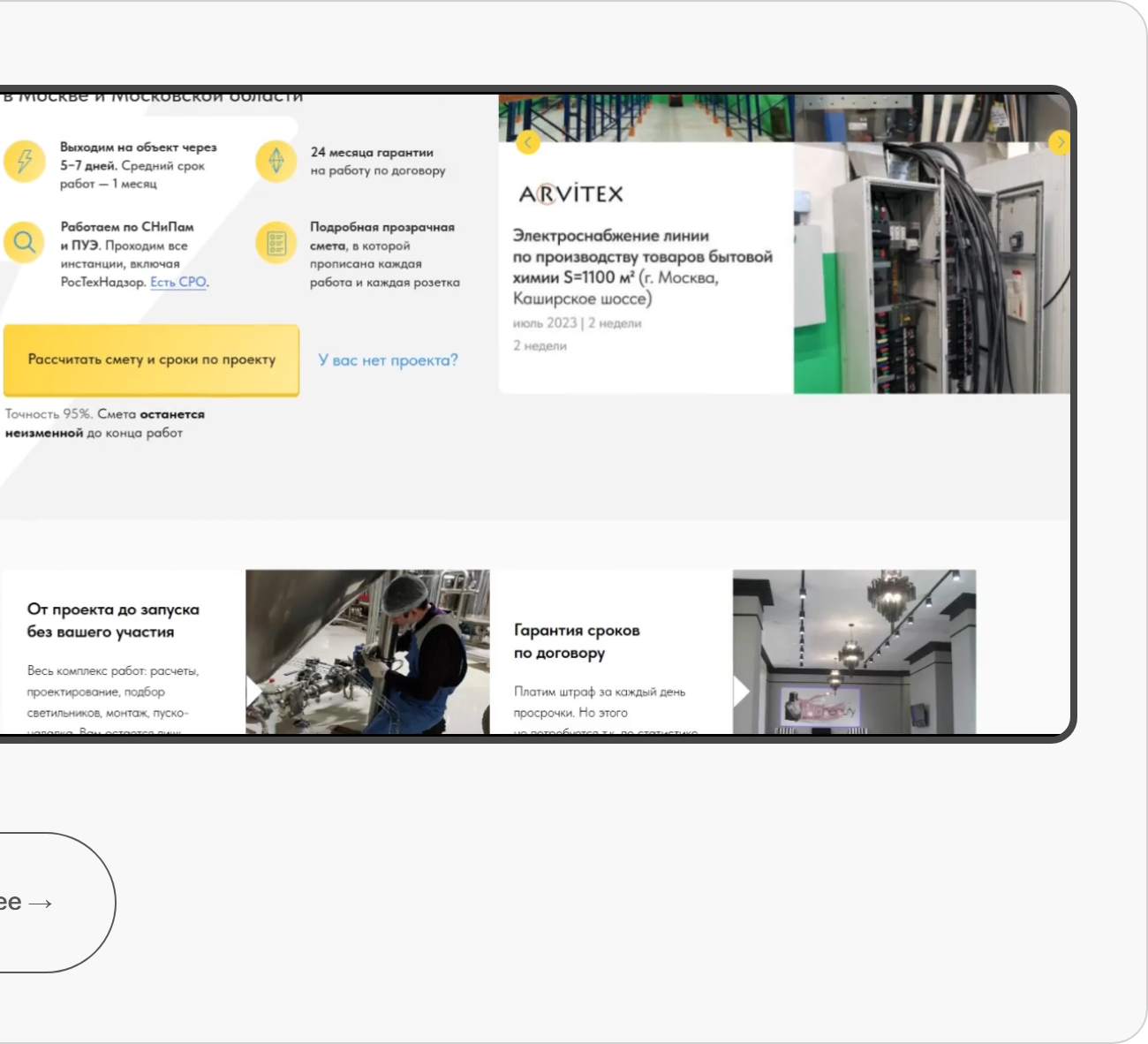1148x1044 pixels.
Task: Click the diamond guarantee icon
Action: pos(276,162)
